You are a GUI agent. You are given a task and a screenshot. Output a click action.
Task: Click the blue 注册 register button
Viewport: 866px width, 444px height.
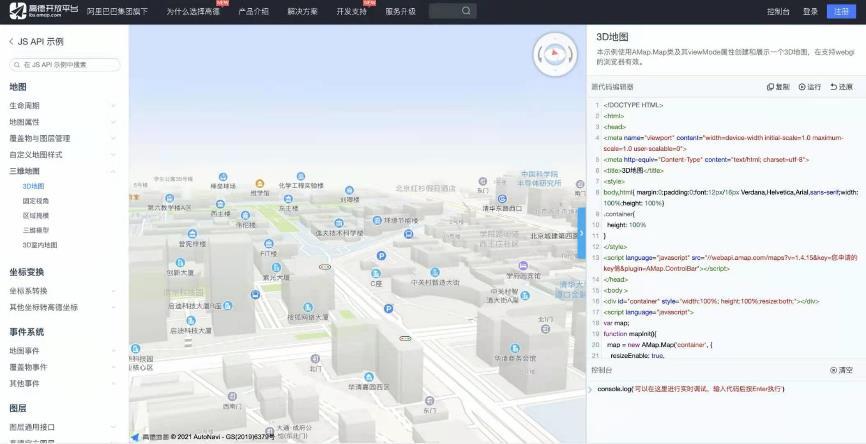(x=841, y=12)
